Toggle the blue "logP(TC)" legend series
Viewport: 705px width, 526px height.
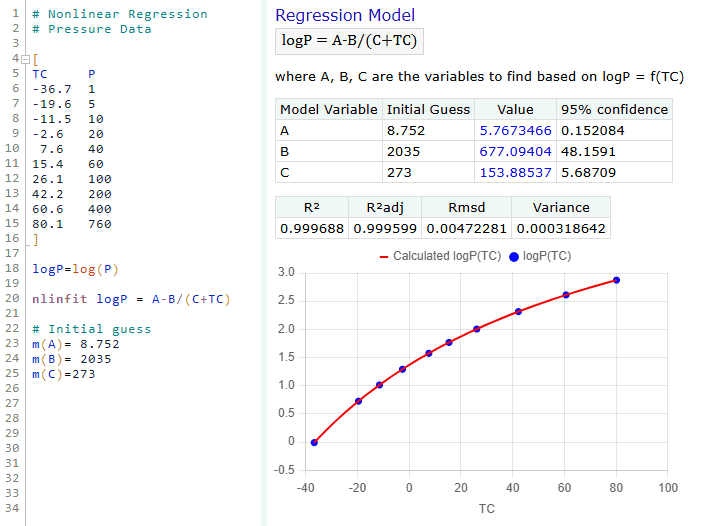coord(547,256)
